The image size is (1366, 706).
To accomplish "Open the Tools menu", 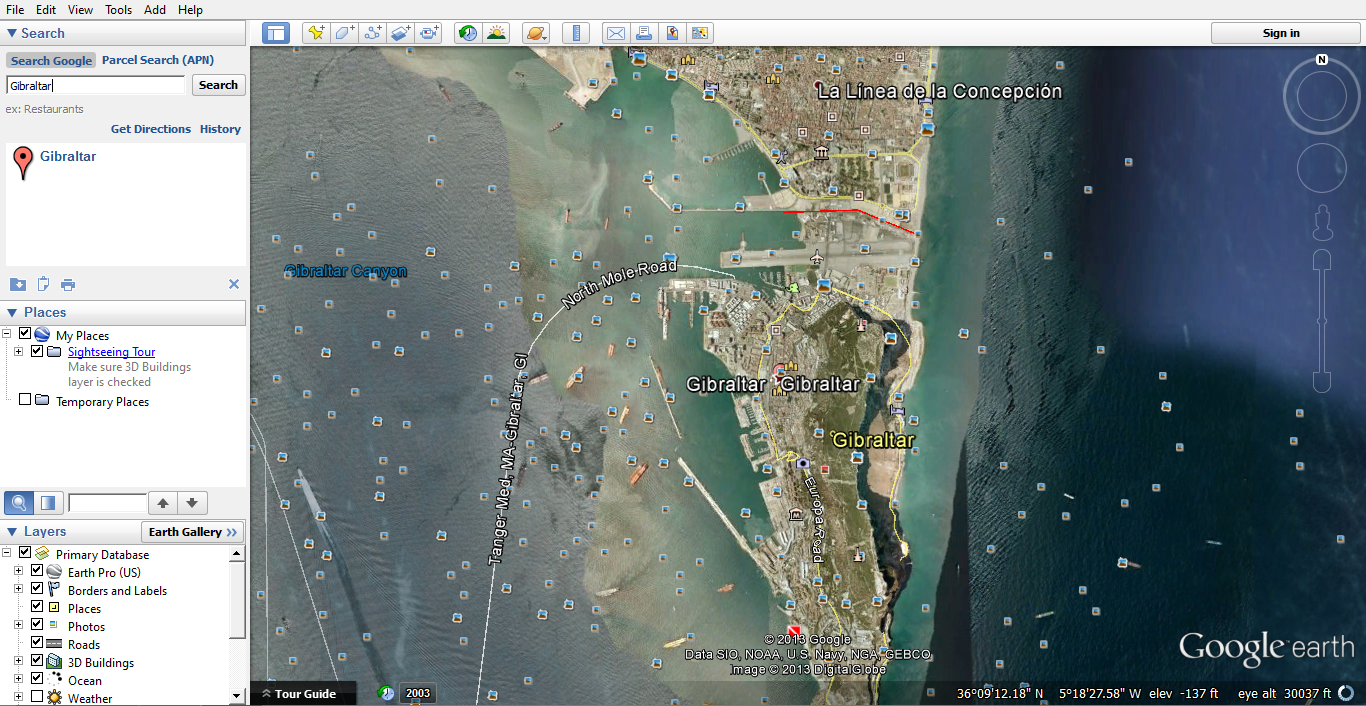I will point(118,9).
